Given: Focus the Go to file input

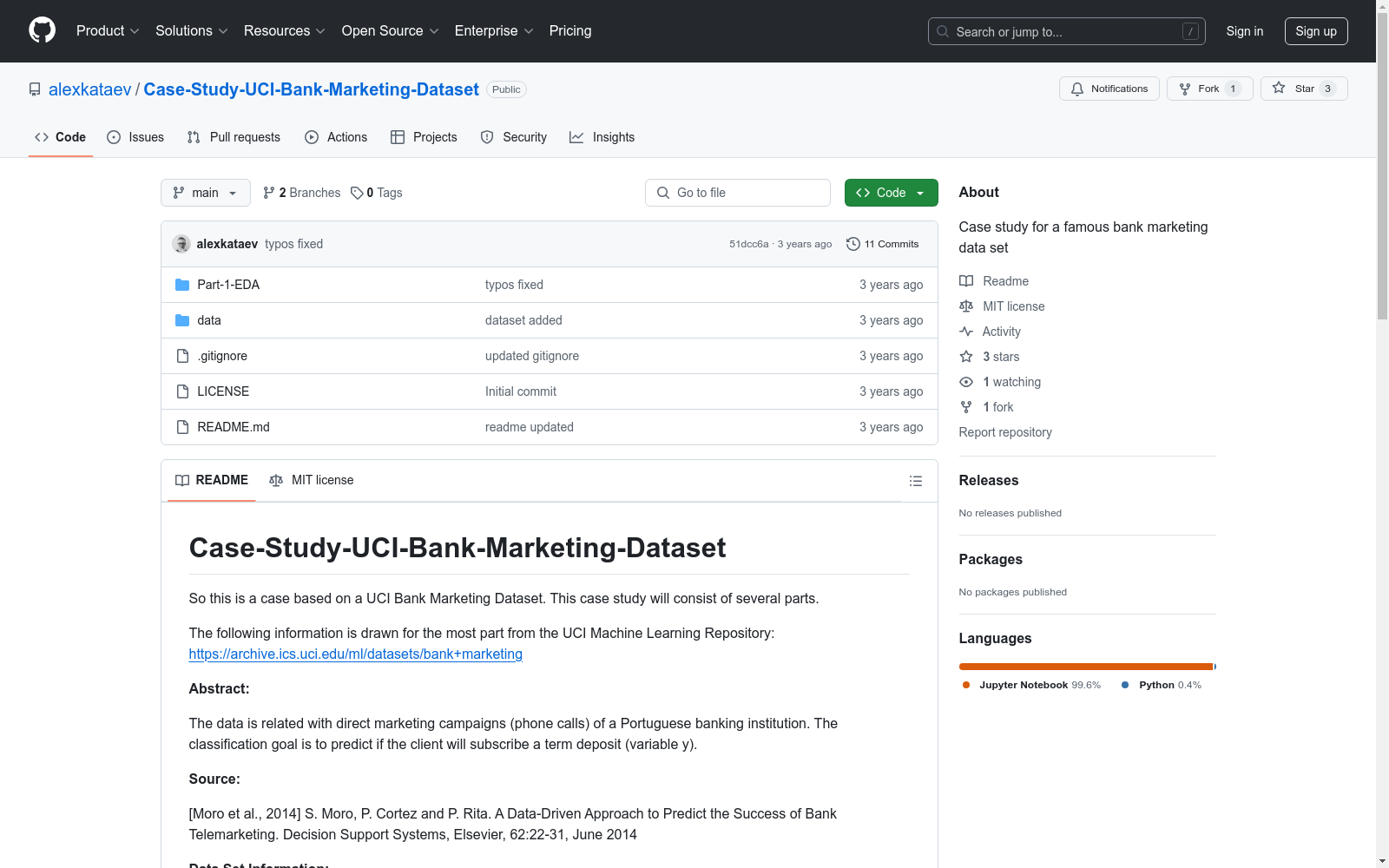Looking at the screenshot, I should tap(738, 193).
